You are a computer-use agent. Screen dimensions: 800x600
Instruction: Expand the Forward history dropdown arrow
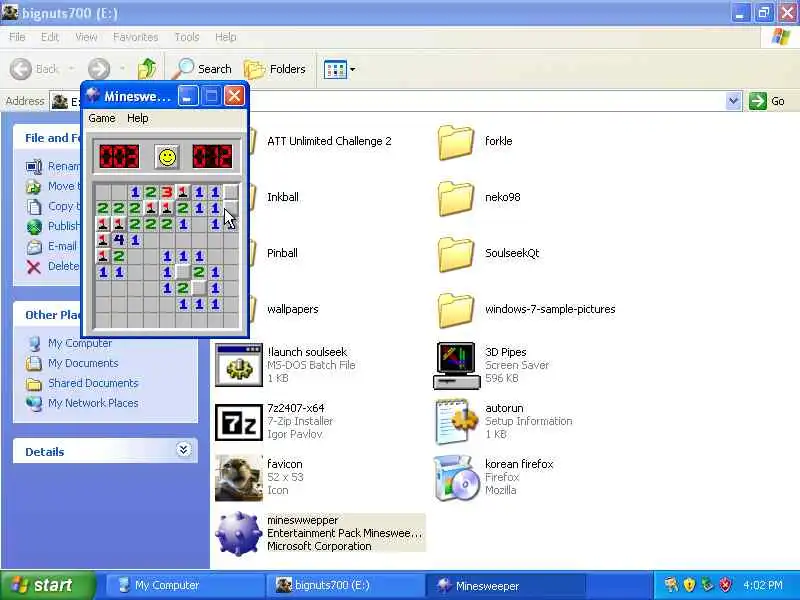[x=122, y=68]
